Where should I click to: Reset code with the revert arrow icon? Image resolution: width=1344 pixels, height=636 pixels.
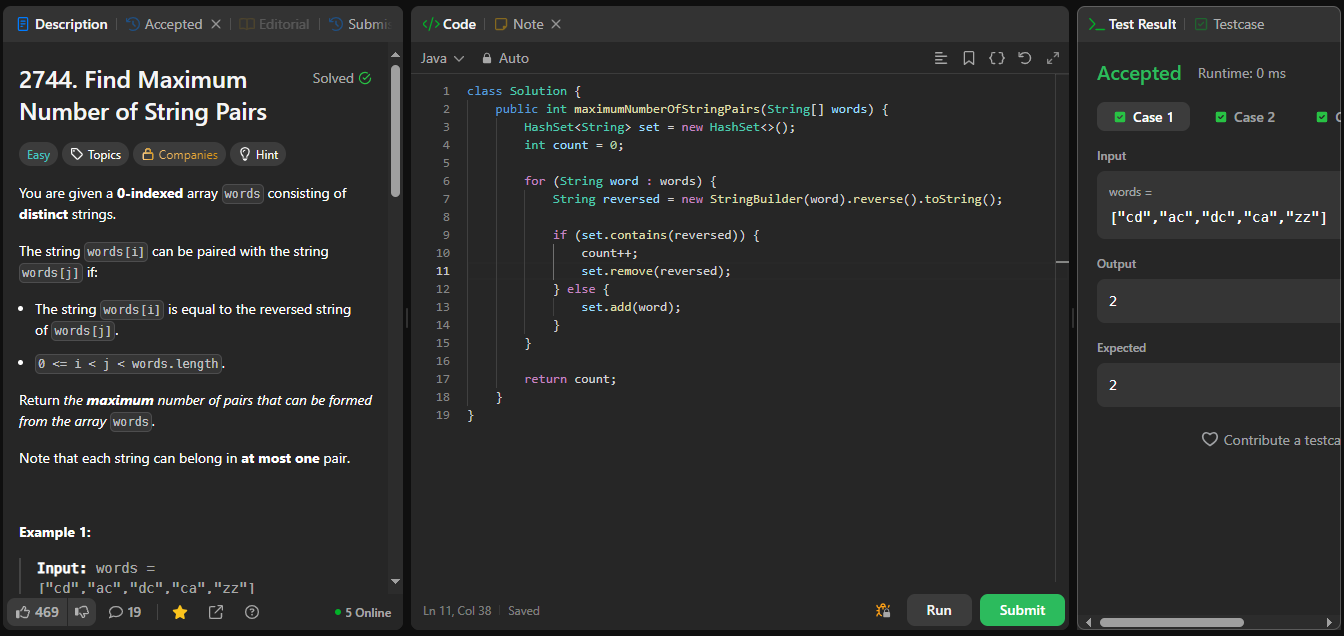click(x=1025, y=58)
